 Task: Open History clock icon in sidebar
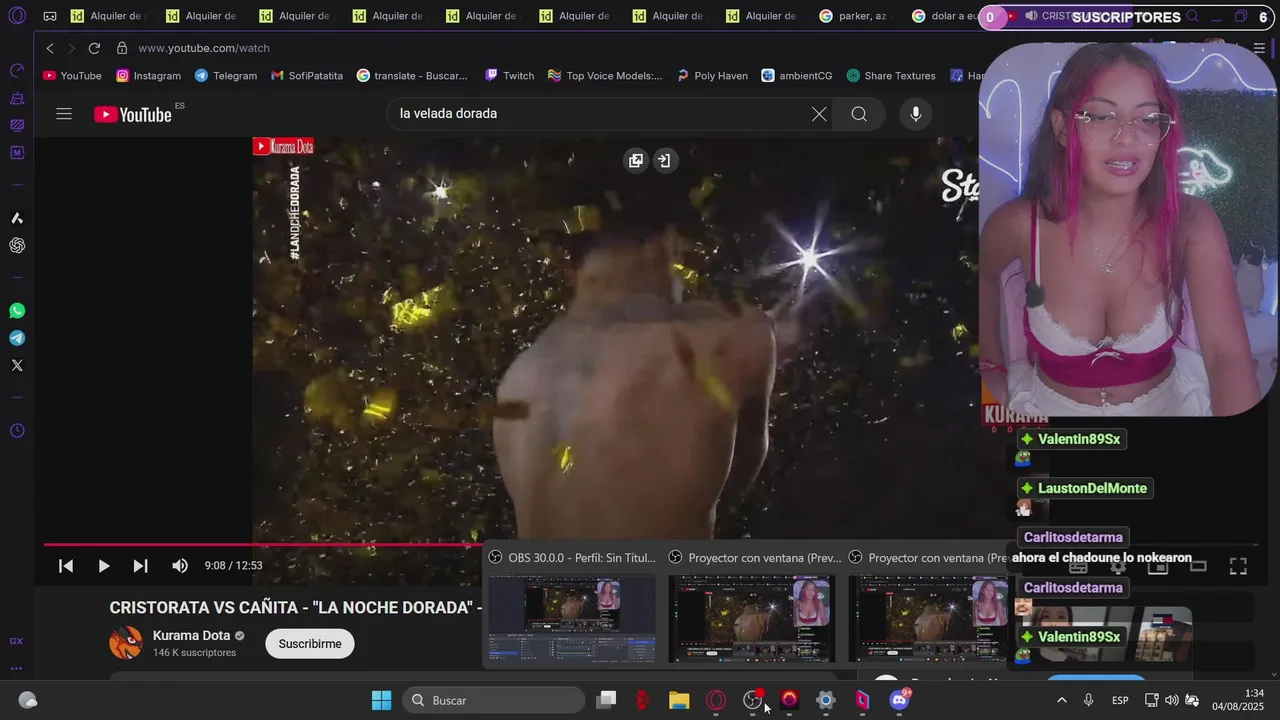click(17, 431)
